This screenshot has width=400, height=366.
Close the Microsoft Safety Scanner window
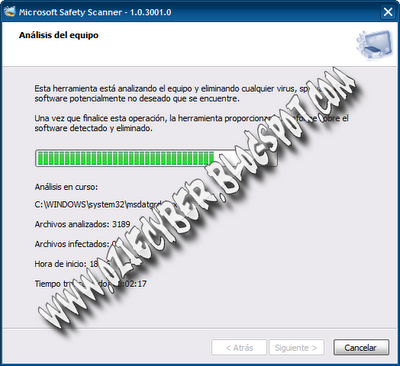click(388, 12)
